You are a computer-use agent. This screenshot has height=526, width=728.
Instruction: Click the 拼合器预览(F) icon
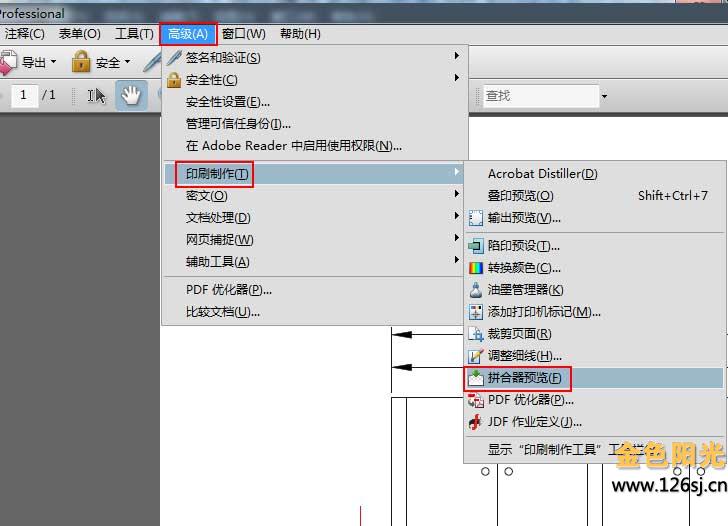pos(475,378)
